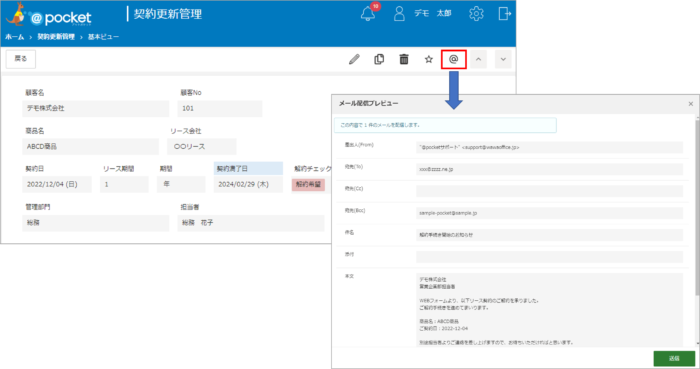Click the 契約日 value 2022/12/04 (日)
Screen dimensions: 700x369
point(57,184)
